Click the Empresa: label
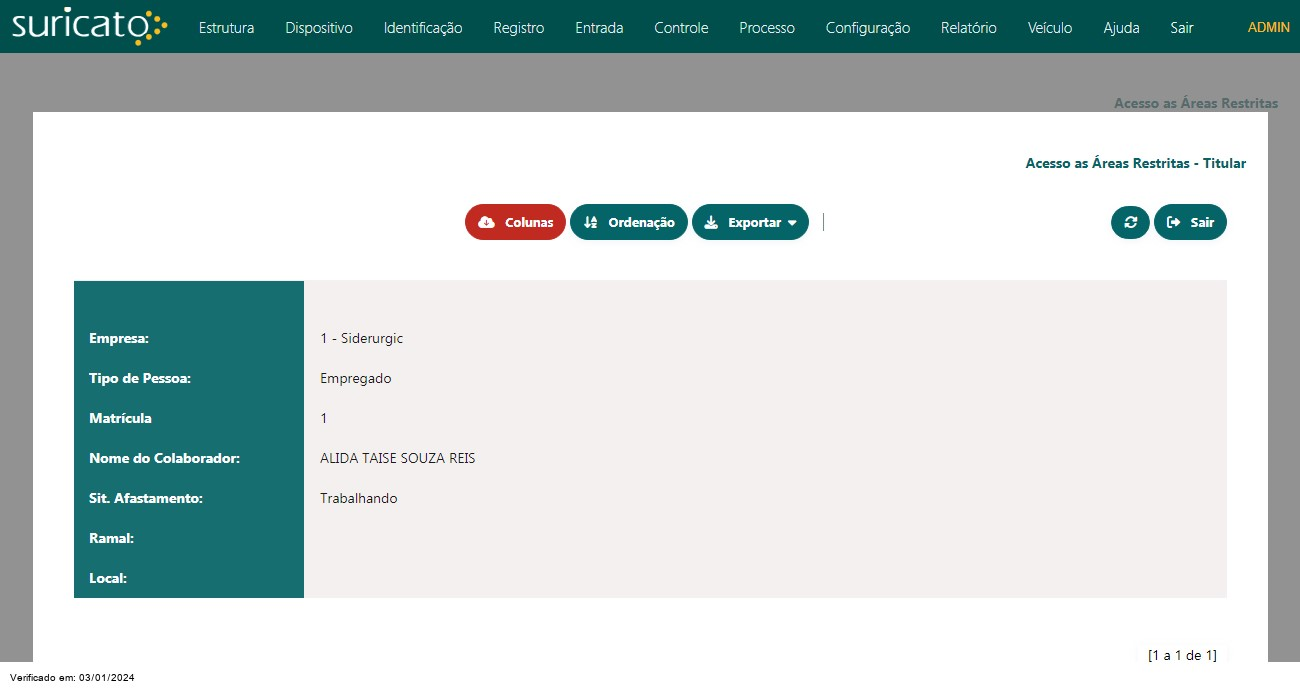Image resolution: width=1300 pixels, height=692 pixels. [x=119, y=338]
